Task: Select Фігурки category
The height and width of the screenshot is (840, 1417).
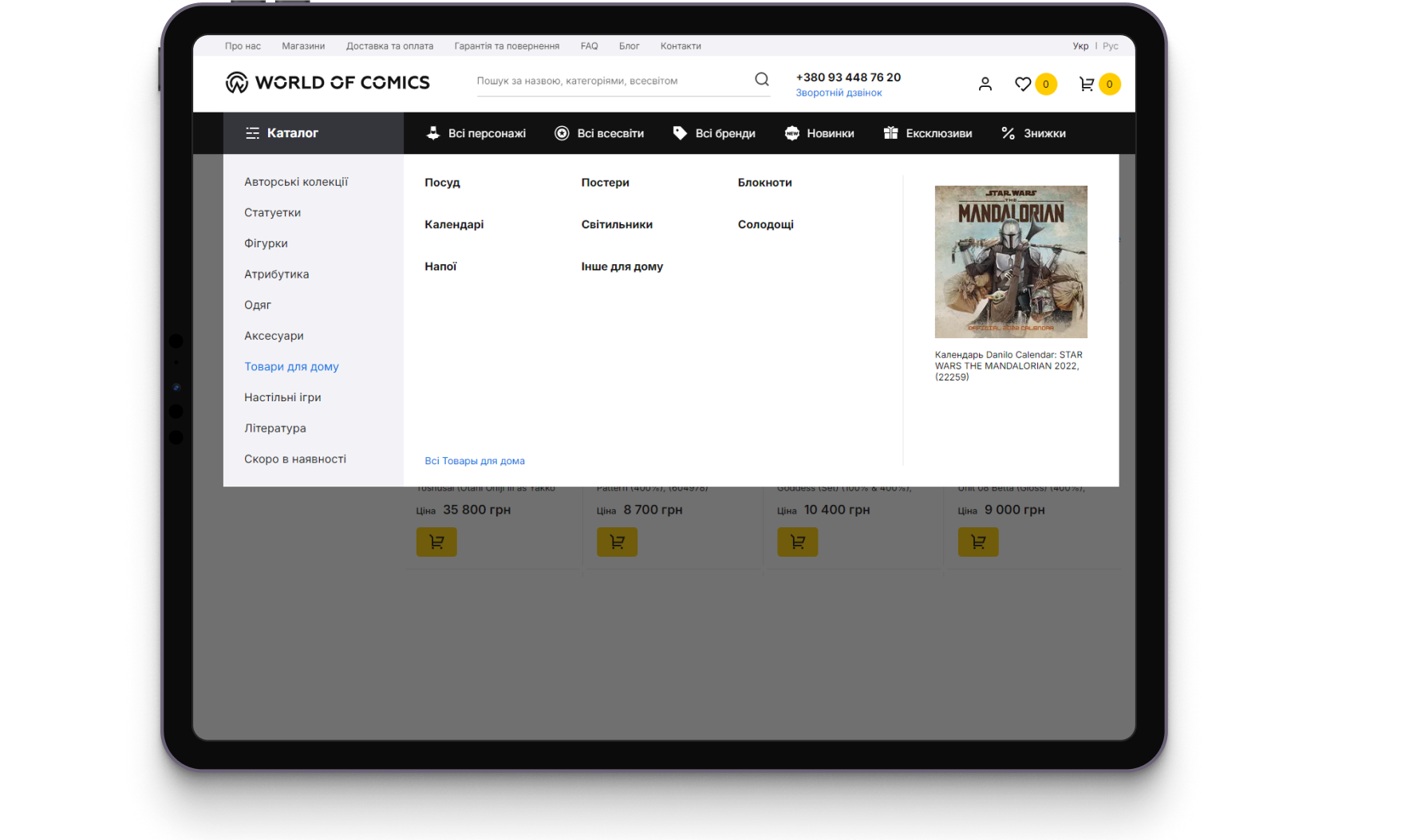Action: coord(266,243)
